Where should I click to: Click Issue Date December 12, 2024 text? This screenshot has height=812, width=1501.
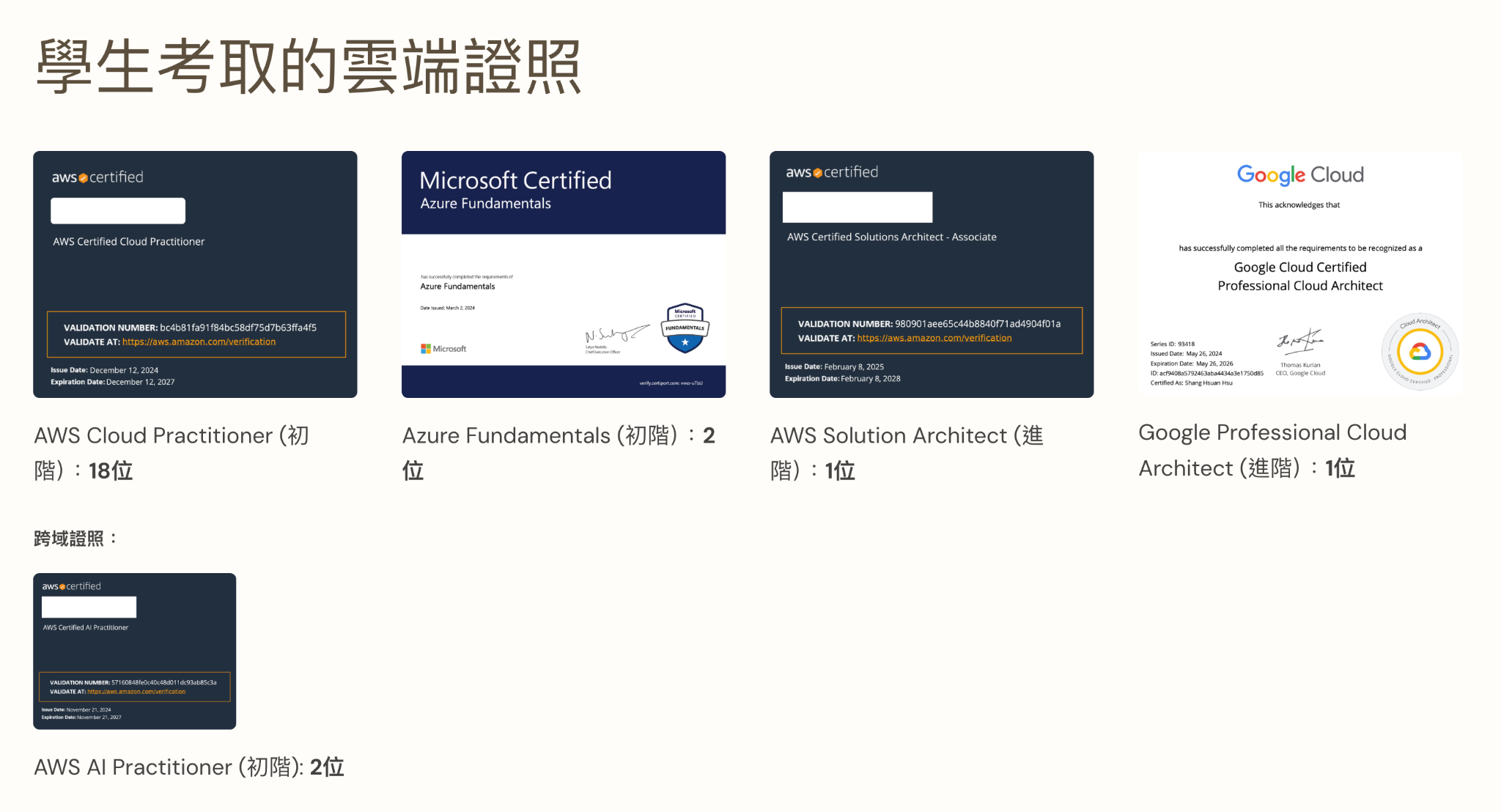104,370
